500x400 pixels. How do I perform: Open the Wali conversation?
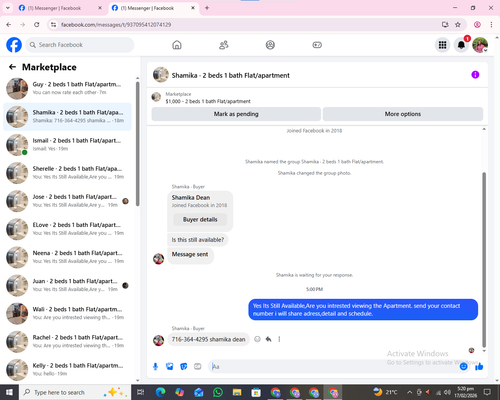coord(67,313)
